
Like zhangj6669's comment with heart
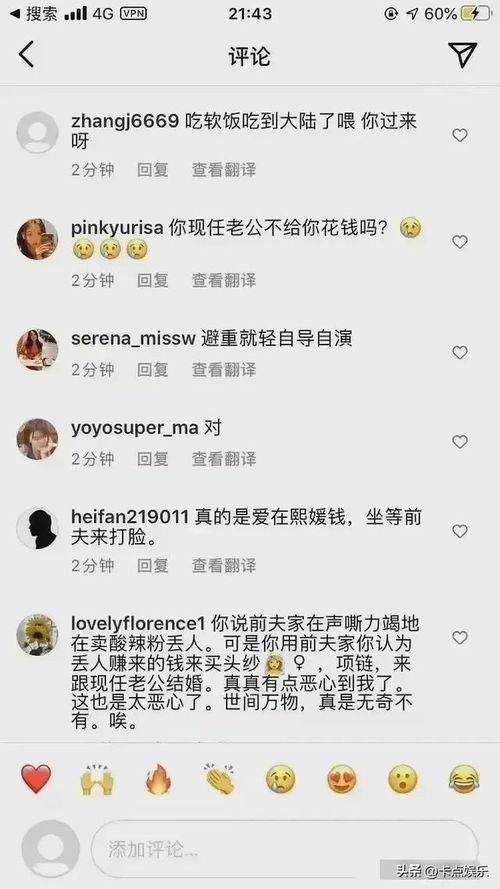click(460, 135)
